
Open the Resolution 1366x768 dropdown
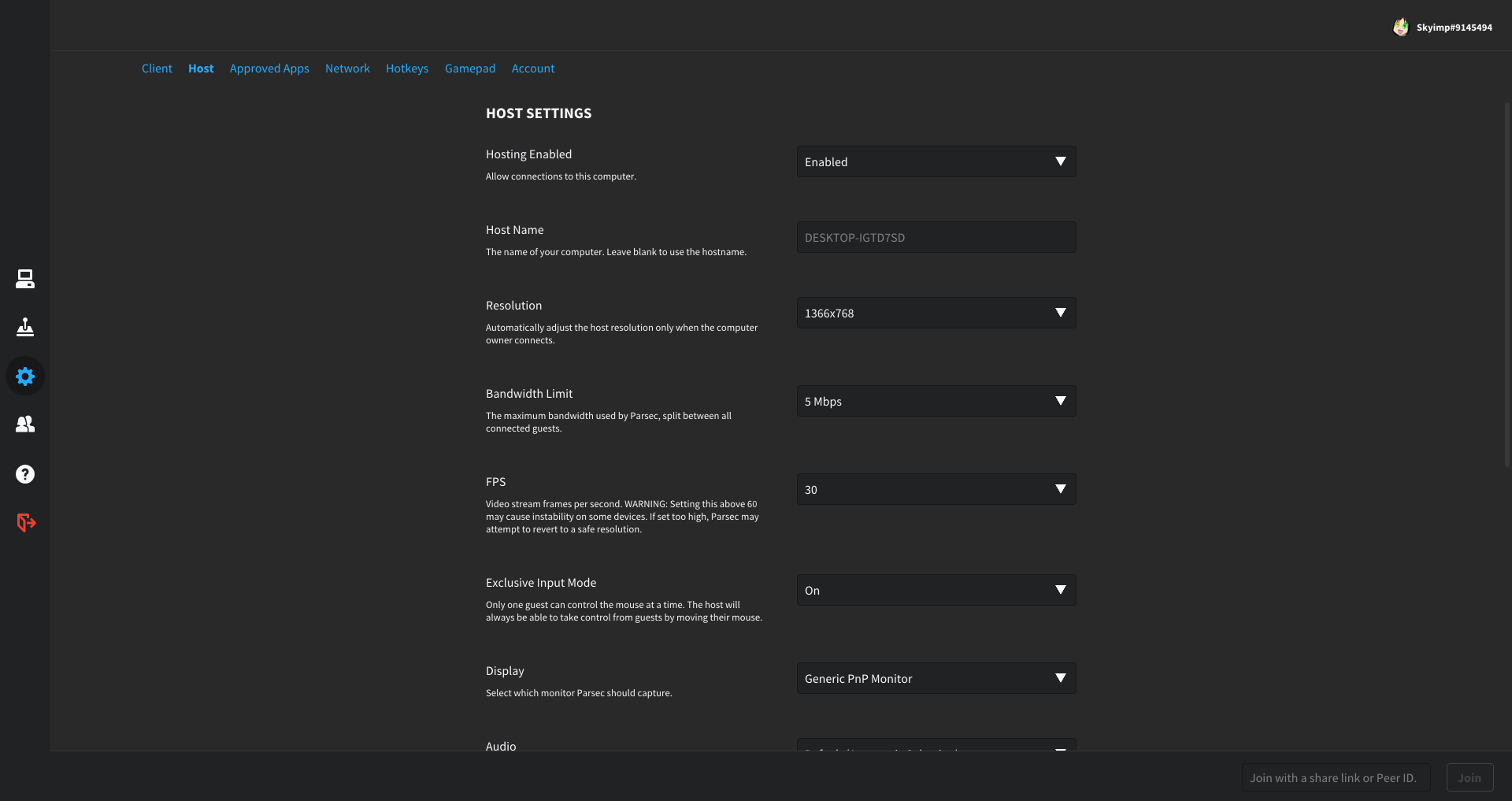coord(936,313)
